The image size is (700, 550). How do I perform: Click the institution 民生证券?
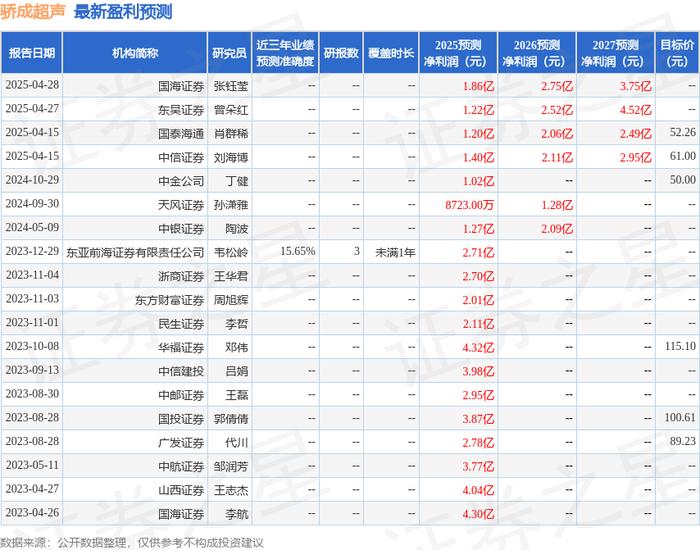click(181, 324)
